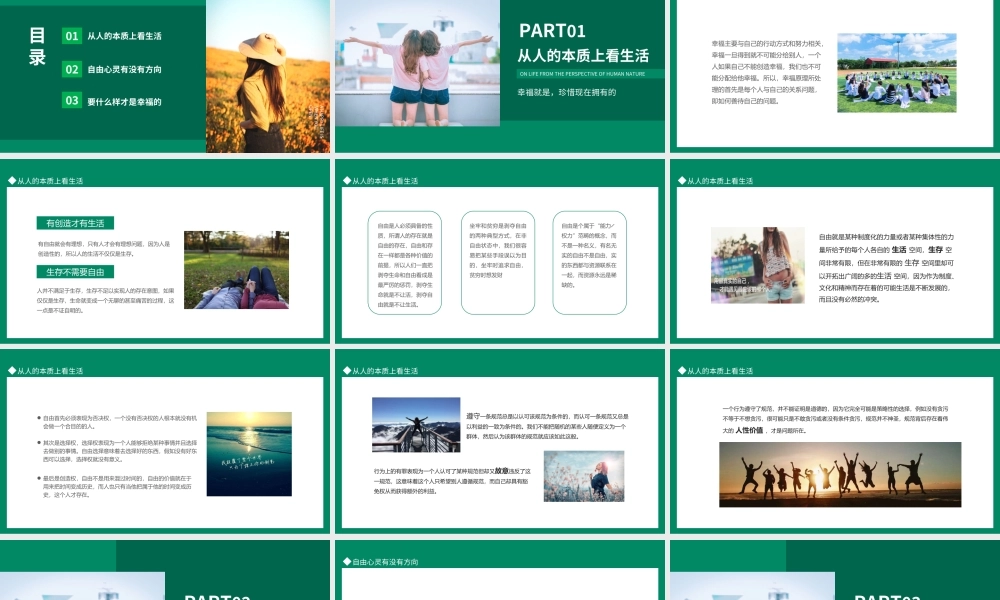
Task: Click the 目录 title on the contents slide
Action: (x=37, y=47)
